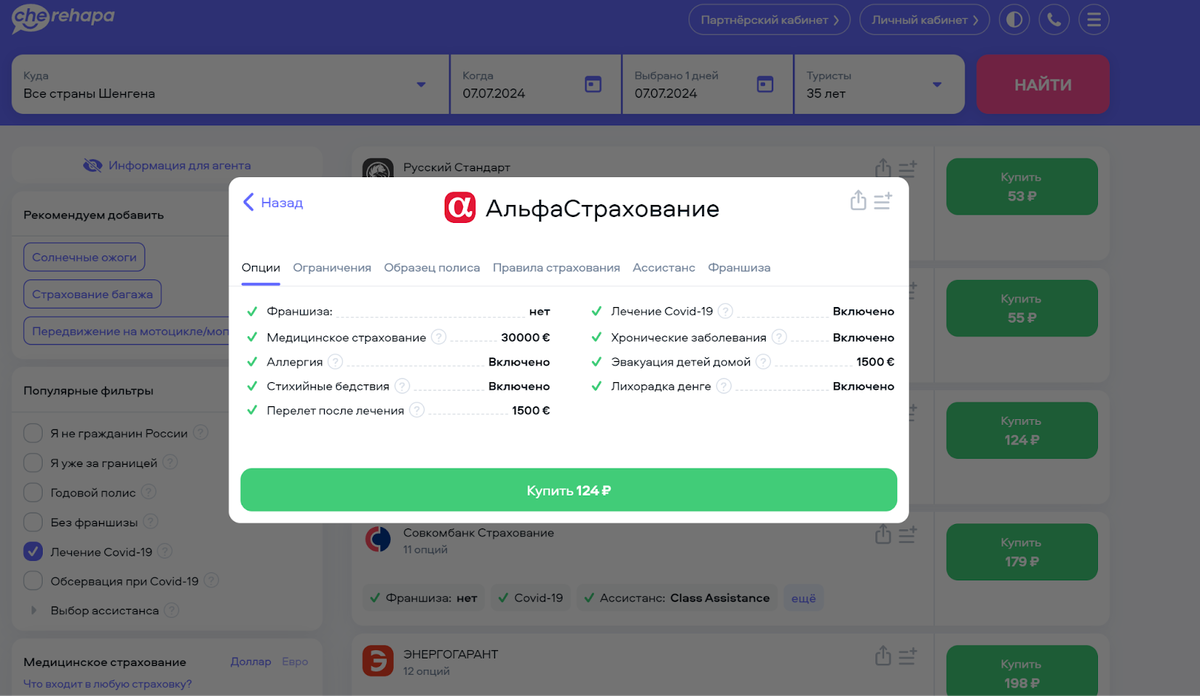Click help icon next to Хронические заболевания
Viewport: 1200px width, 696px height.
click(x=779, y=338)
